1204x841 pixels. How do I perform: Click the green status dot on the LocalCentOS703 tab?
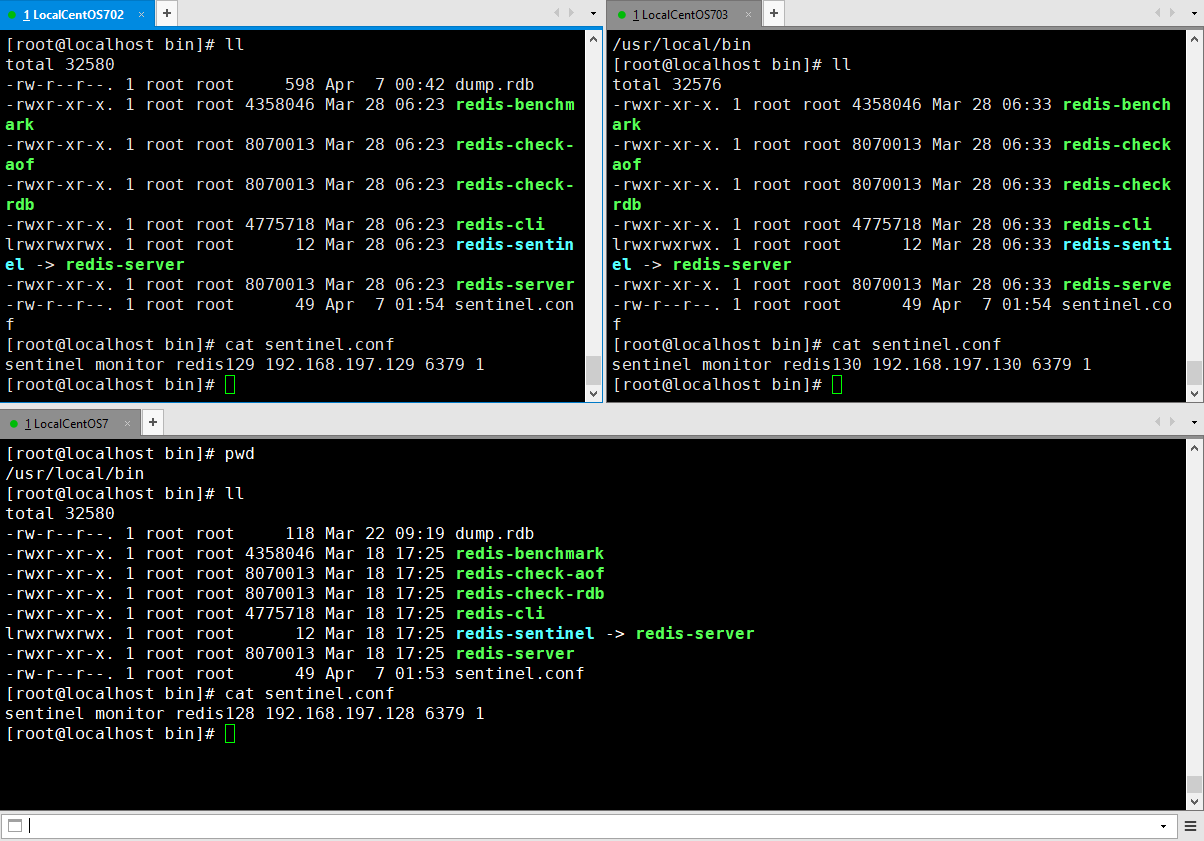pos(621,15)
